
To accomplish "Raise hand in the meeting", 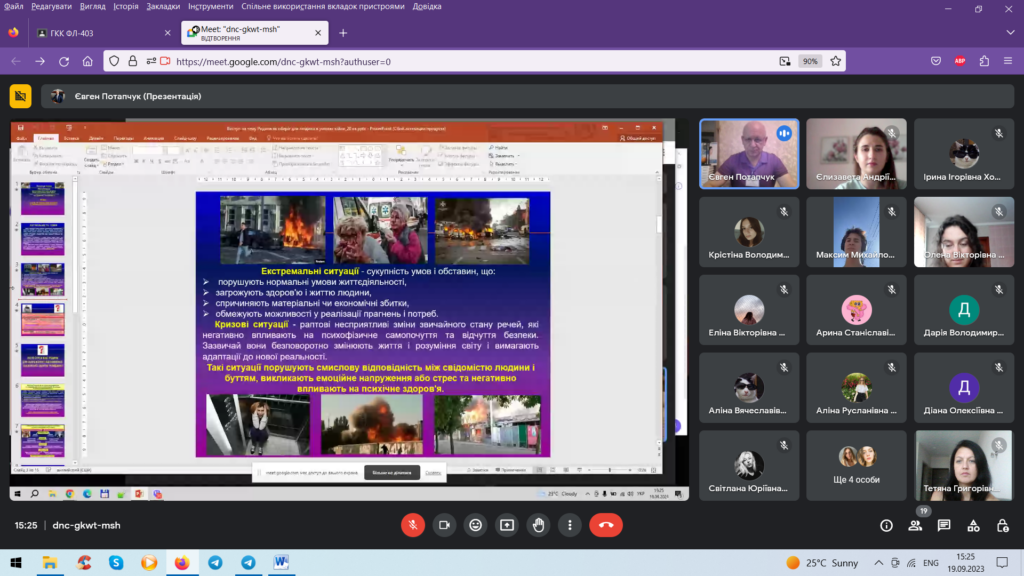I will [x=539, y=524].
